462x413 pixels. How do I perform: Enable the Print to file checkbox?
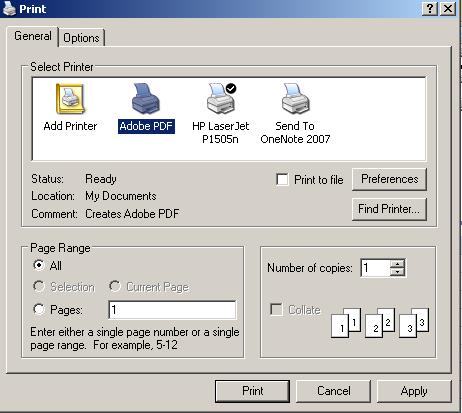coord(282,179)
